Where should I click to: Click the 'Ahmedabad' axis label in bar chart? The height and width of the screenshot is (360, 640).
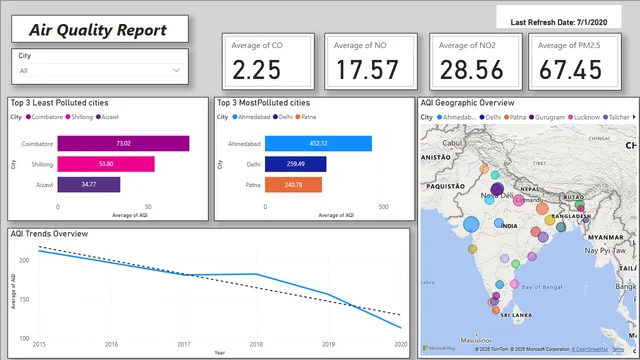(244, 144)
